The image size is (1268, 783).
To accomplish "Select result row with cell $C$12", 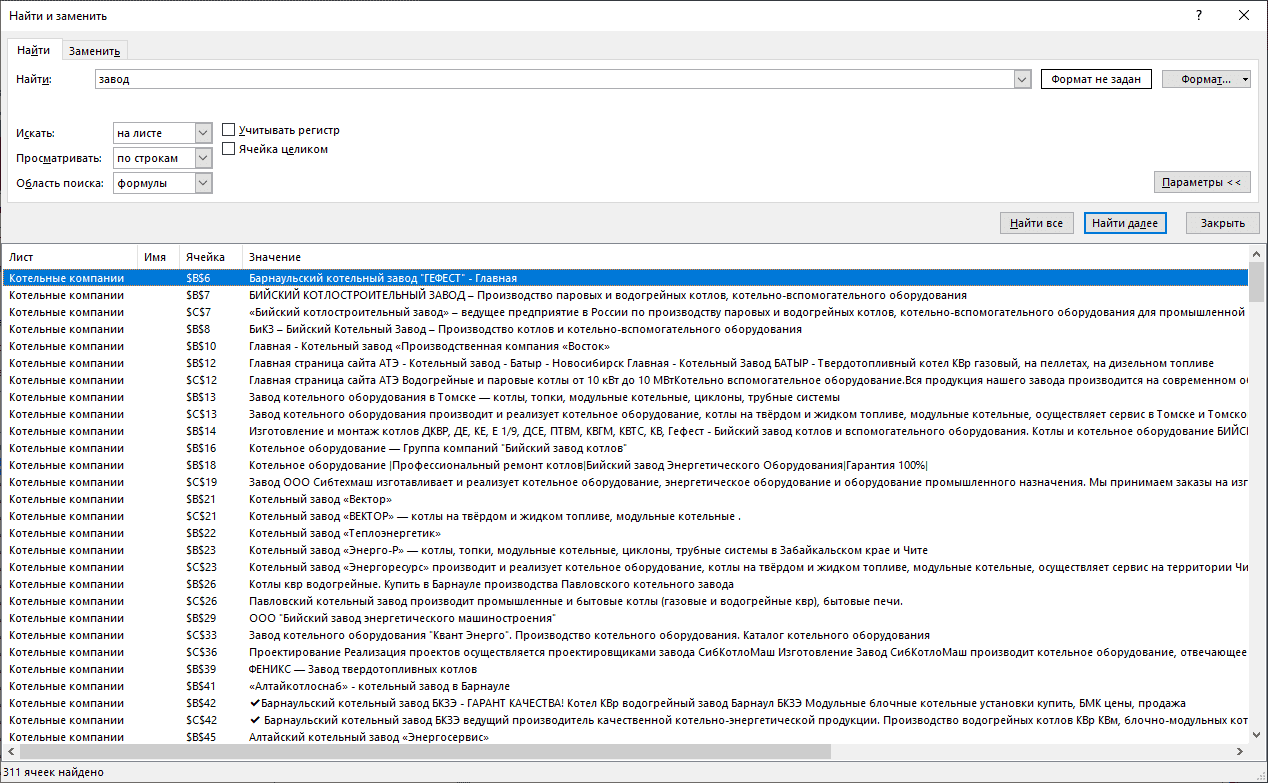I will (625, 380).
